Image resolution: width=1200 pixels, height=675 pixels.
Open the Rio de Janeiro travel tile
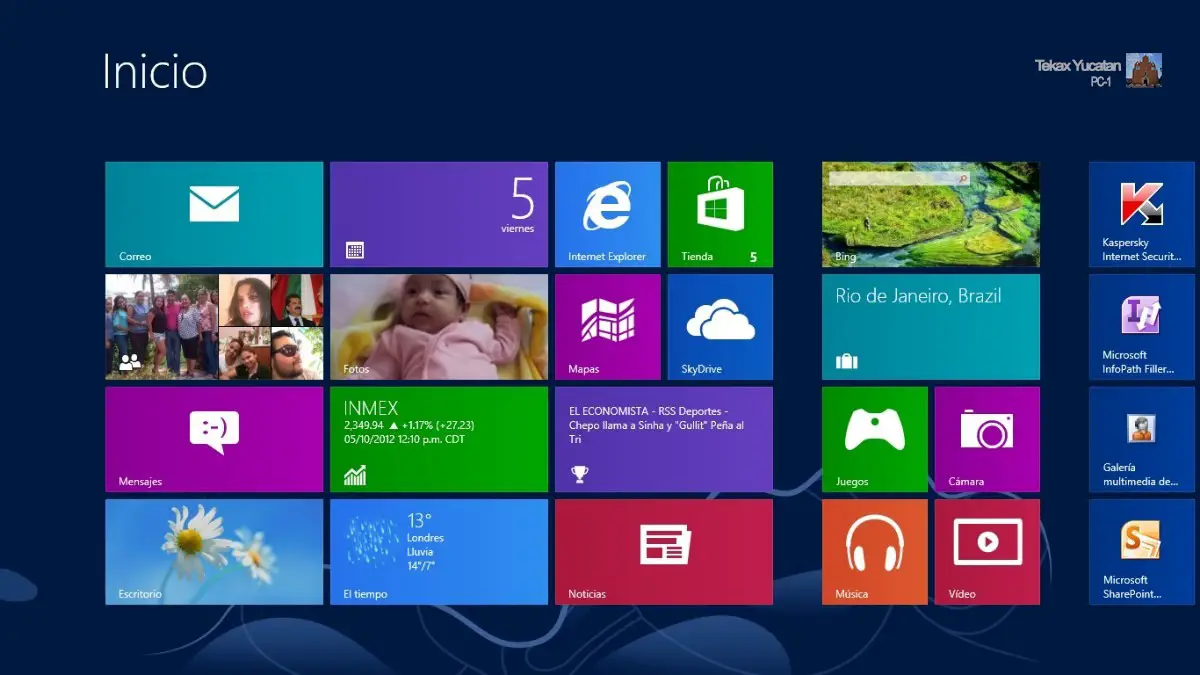click(x=931, y=327)
